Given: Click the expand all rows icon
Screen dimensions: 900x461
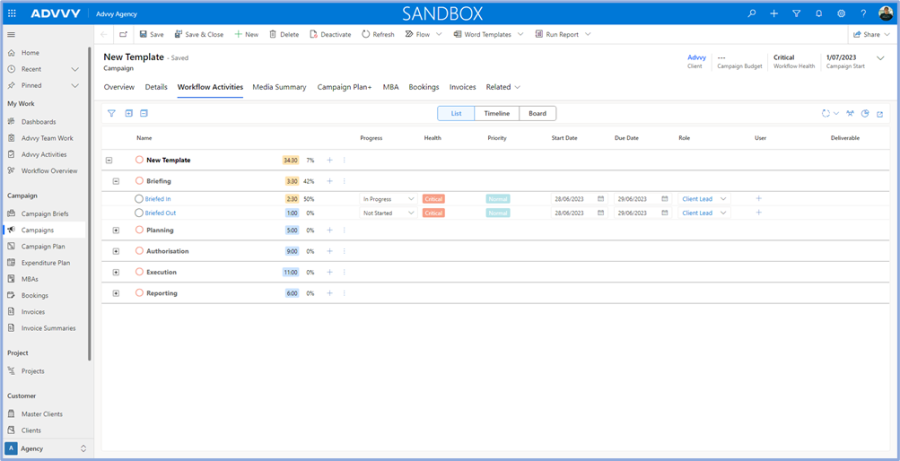Looking at the screenshot, I should pyautogui.click(x=128, y=113).
